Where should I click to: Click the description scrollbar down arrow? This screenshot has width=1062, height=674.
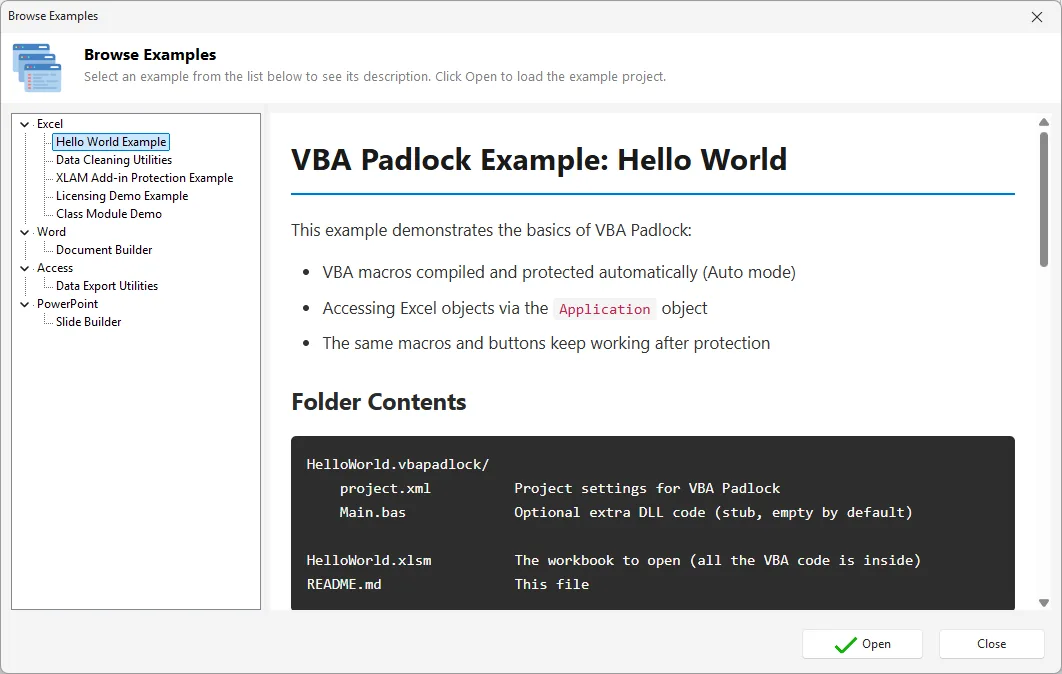[x=1044, y=602]
